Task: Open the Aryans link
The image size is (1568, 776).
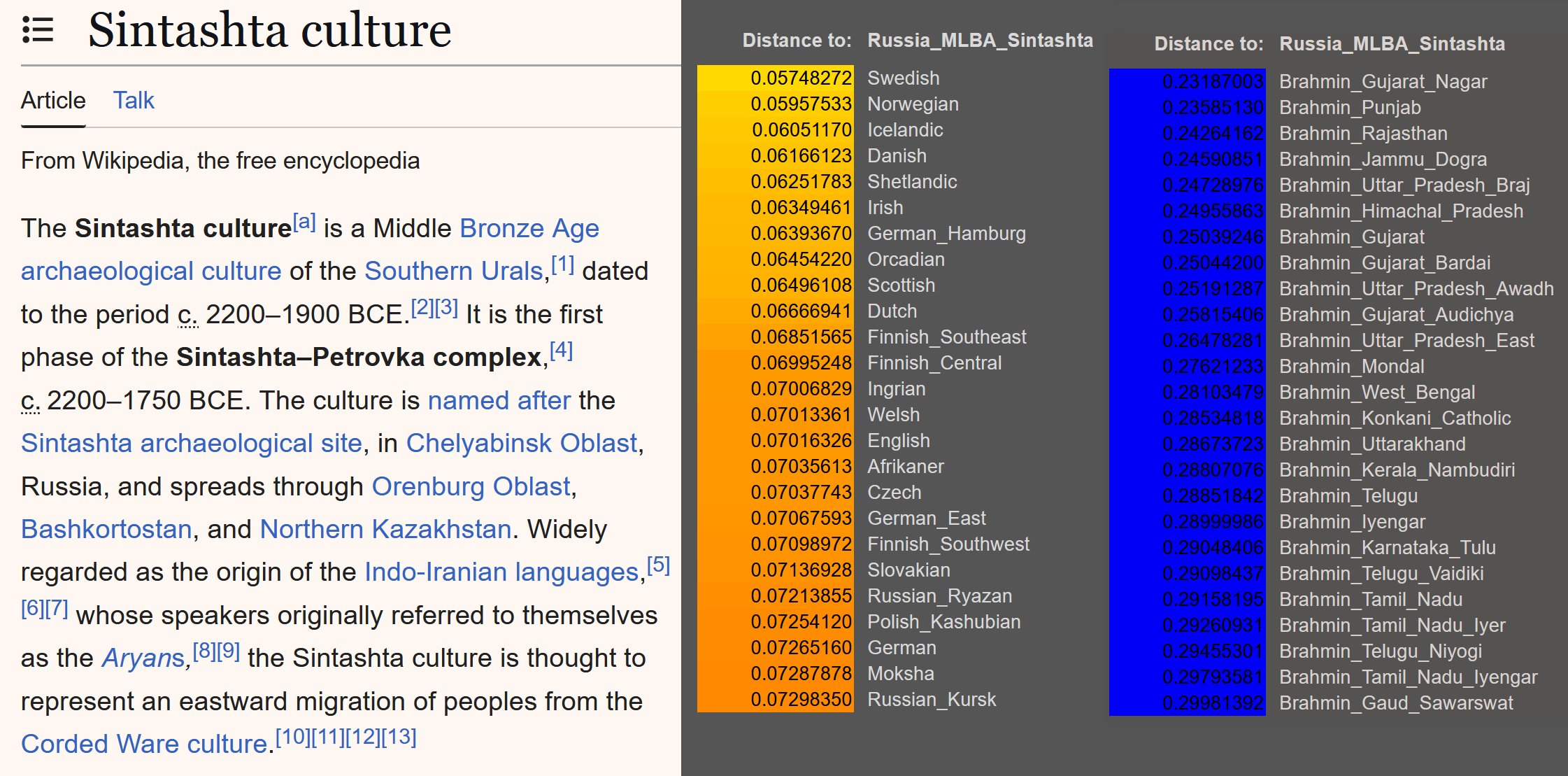Action: tap(143, 658)
